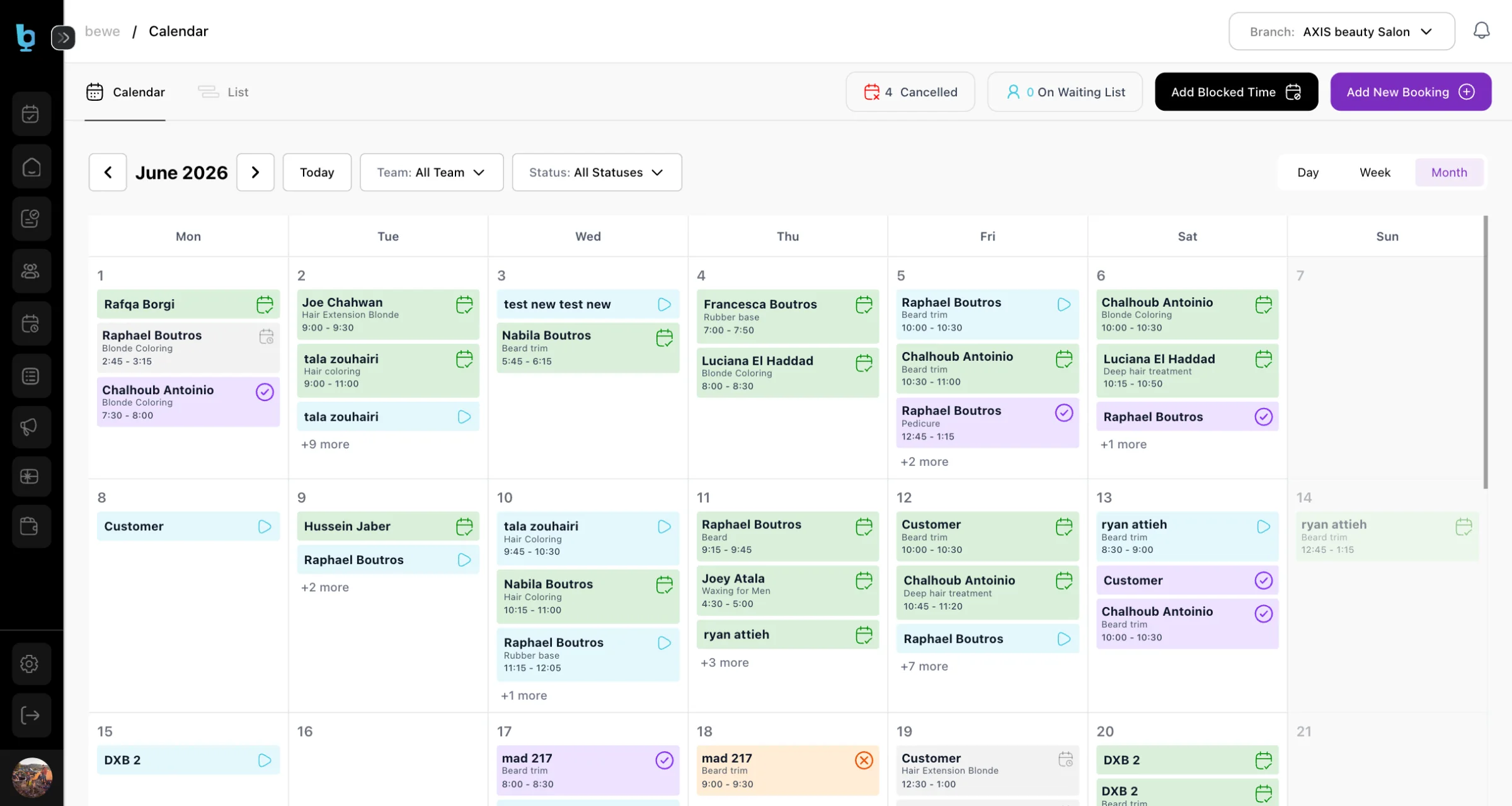This screenshot has height=806, width=1512.
Task: Click play icon on Customer June 8 booking
Action: 265,526
